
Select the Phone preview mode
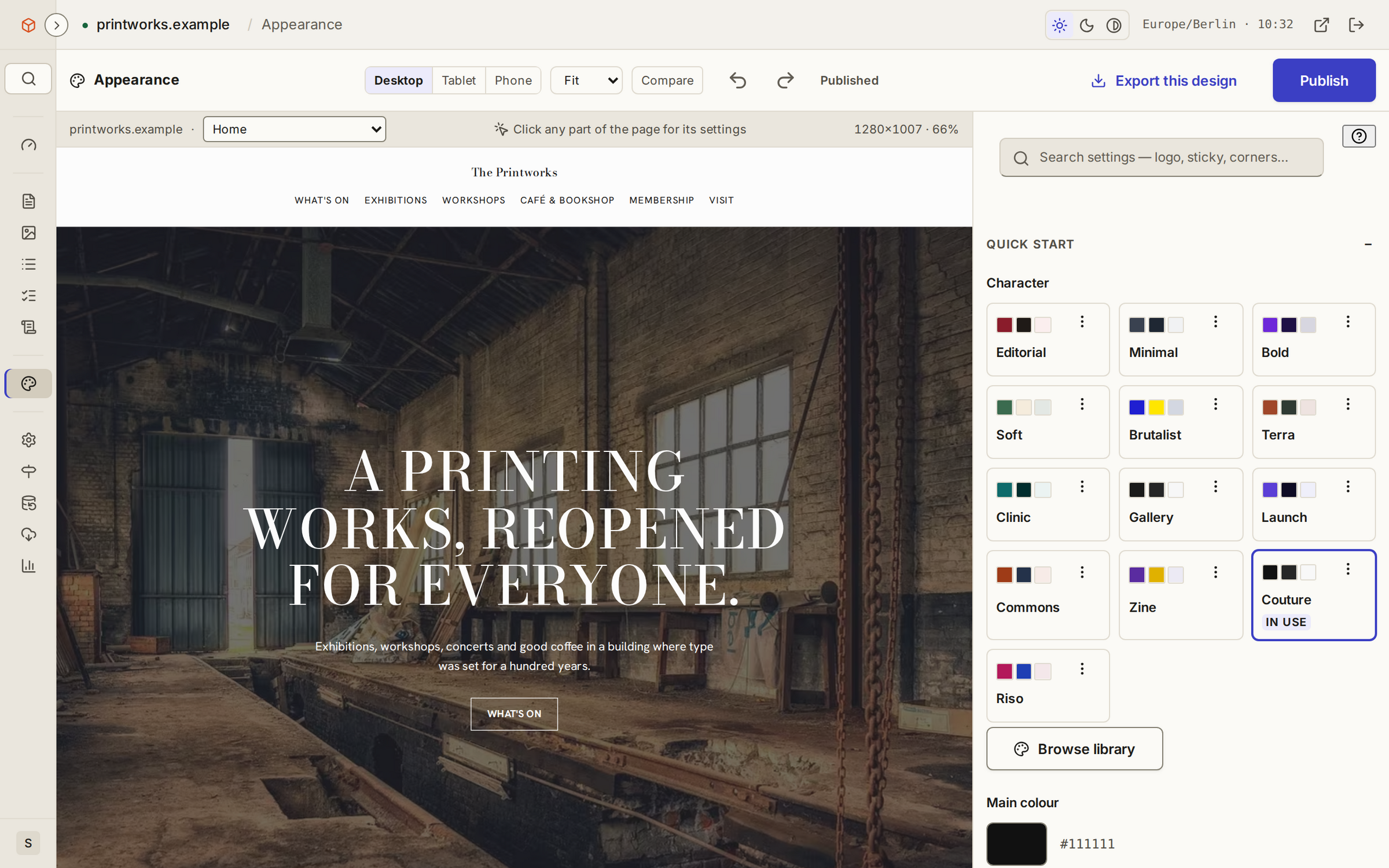point(513,80)
